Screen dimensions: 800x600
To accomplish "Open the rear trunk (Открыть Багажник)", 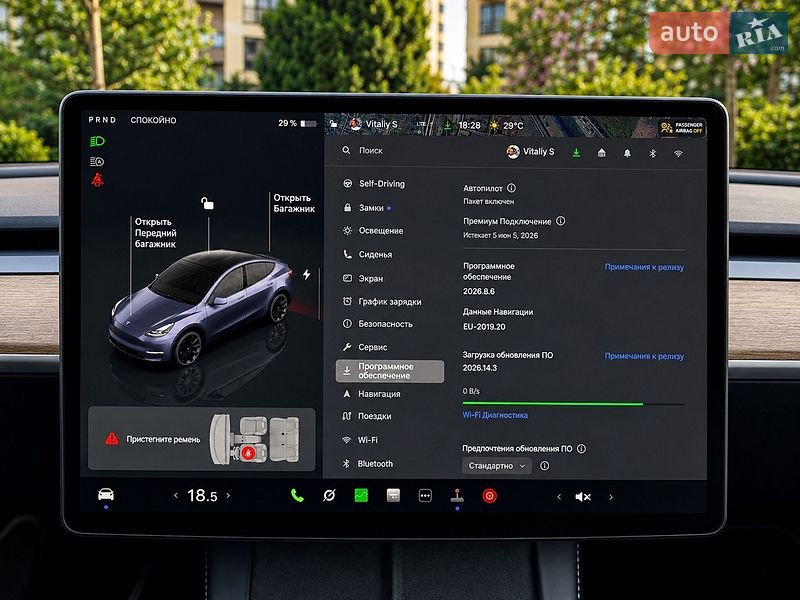I will click(294, 203).
